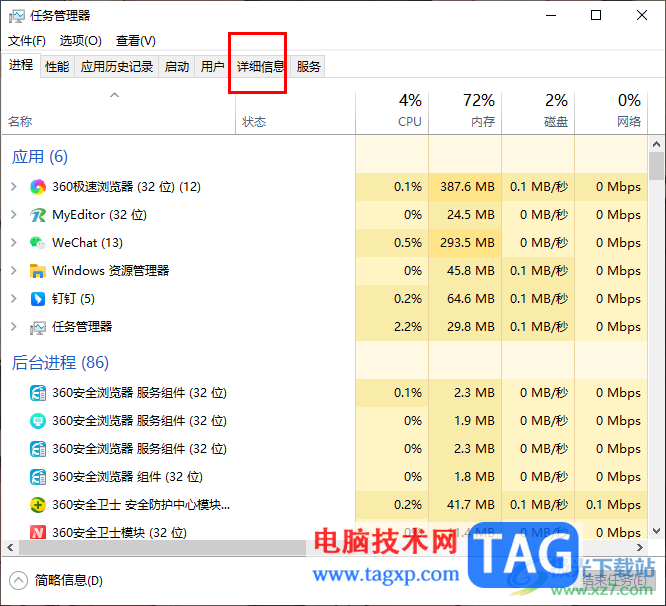Sort by the 网络 column header
This screenshot has width=666, height=606.
click(611, 113)
